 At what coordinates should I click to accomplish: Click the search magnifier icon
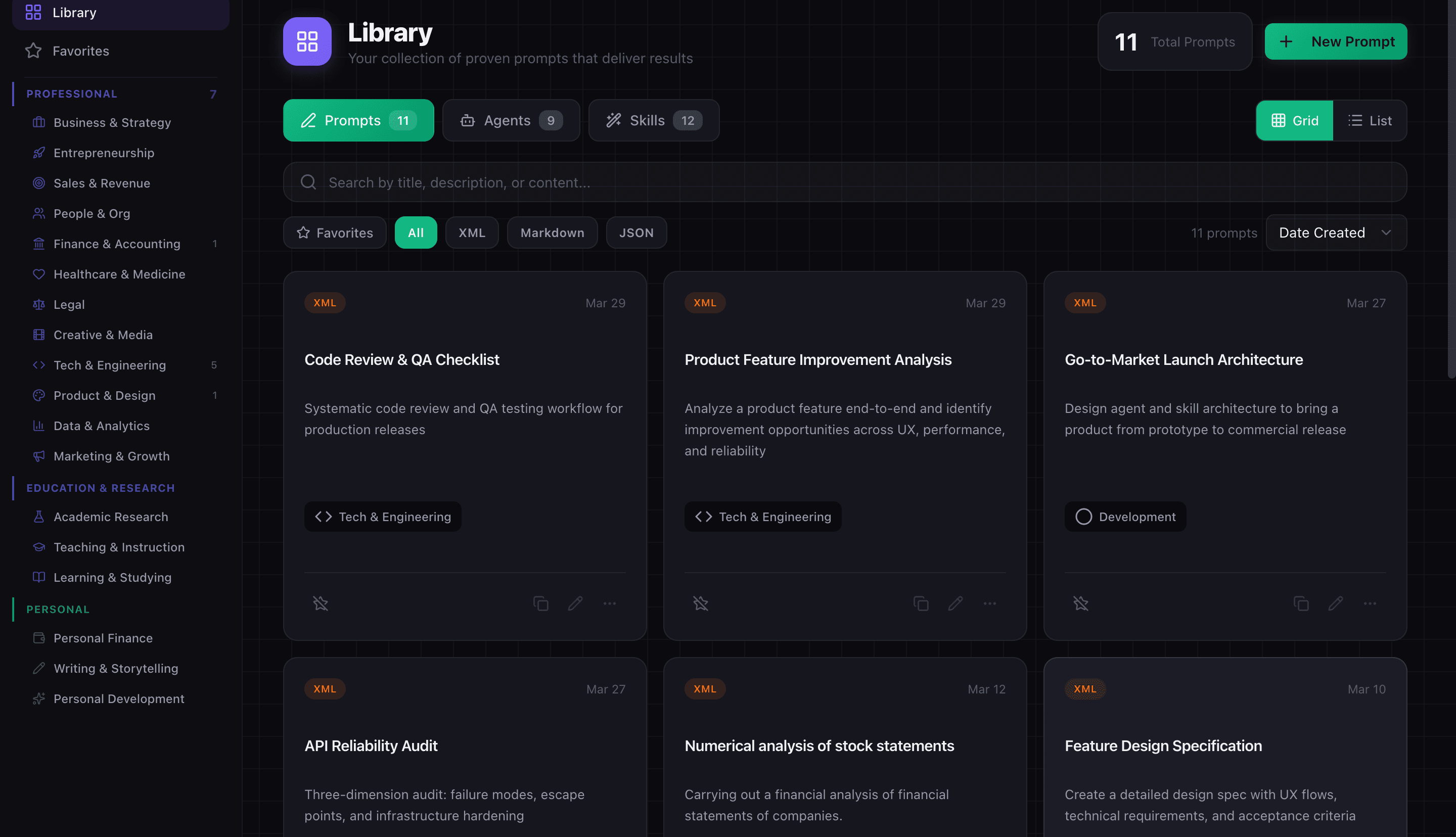[308, 181]
